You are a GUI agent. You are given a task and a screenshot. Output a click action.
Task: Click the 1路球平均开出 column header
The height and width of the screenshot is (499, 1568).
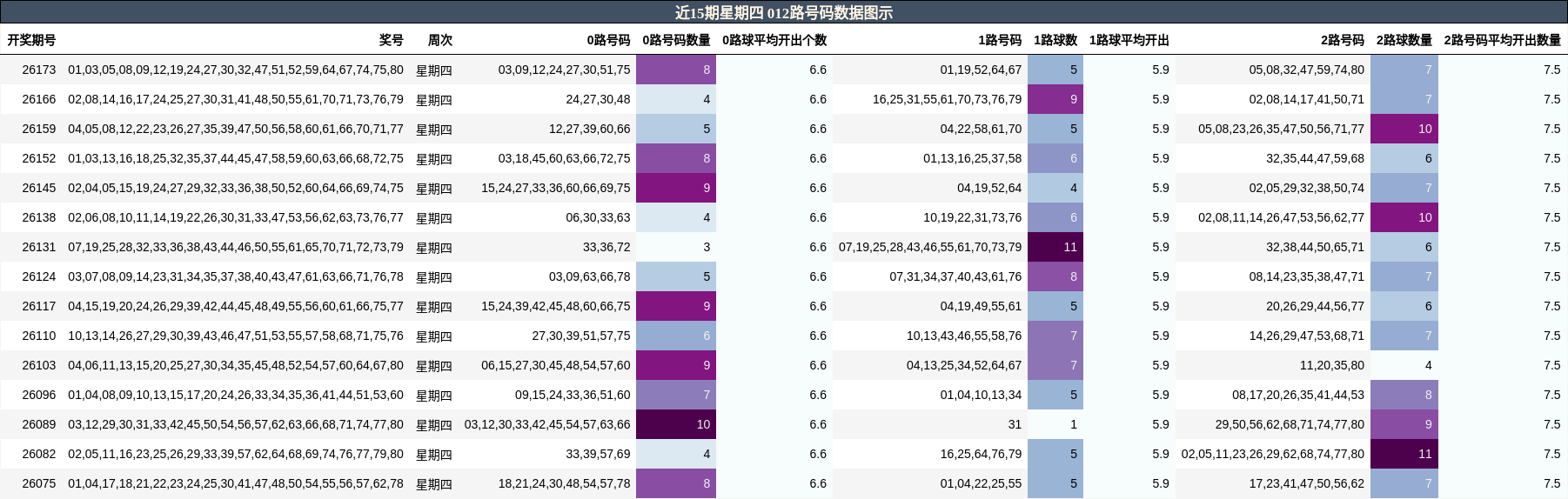1129,40
